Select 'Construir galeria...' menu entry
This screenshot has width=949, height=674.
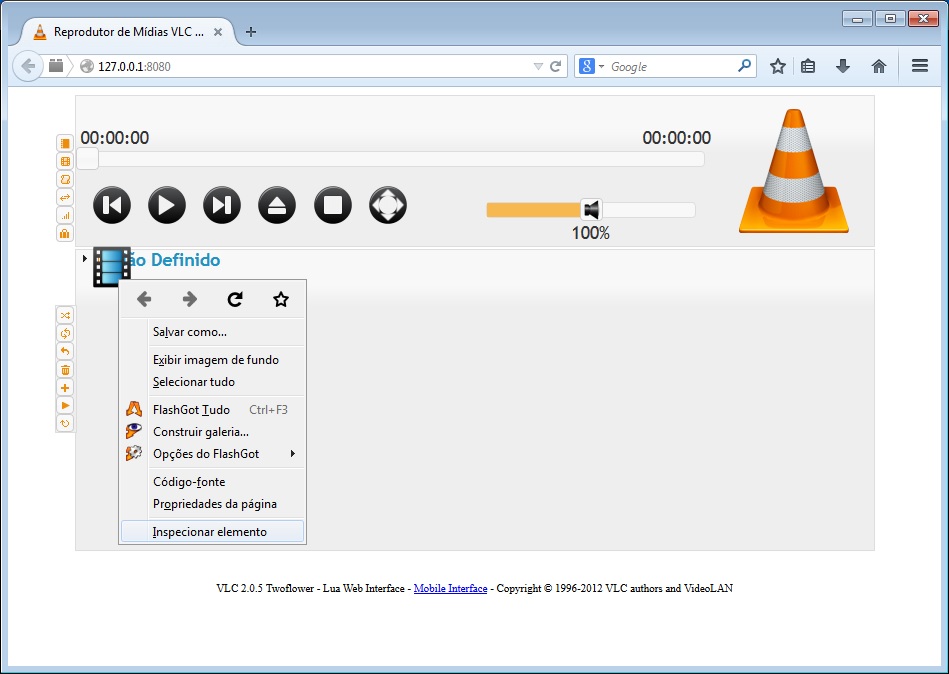(212, 432)
